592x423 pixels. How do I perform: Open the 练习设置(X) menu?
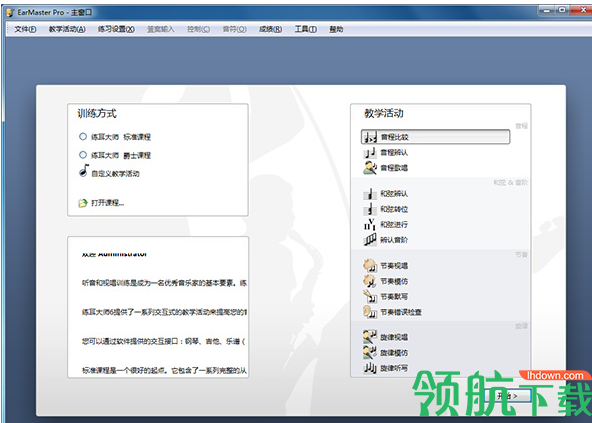(x=116, y=29)
